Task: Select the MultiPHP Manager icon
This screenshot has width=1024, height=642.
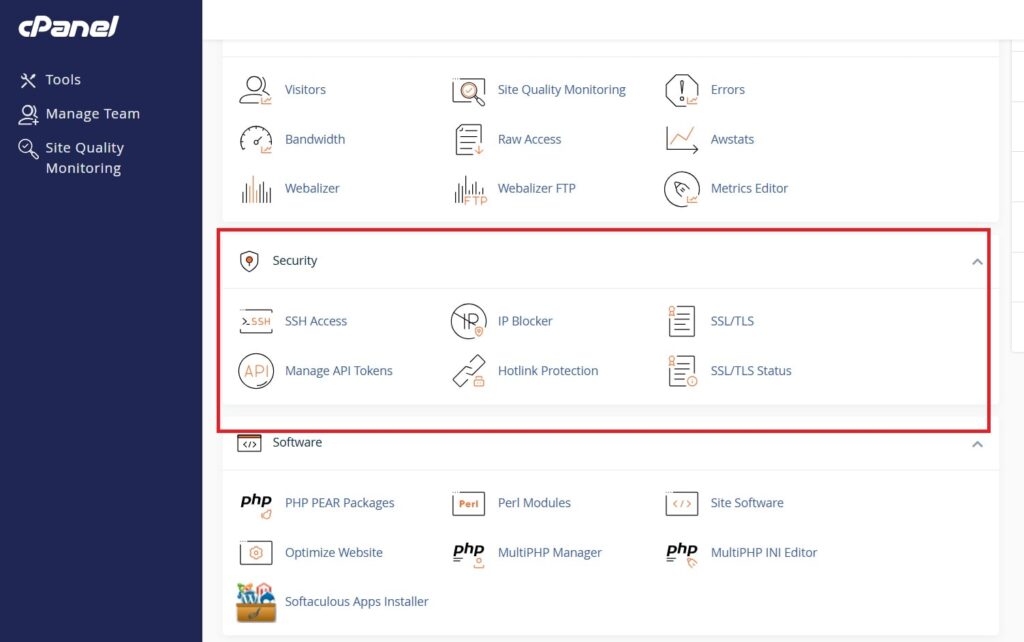Action: pos(468,552)
